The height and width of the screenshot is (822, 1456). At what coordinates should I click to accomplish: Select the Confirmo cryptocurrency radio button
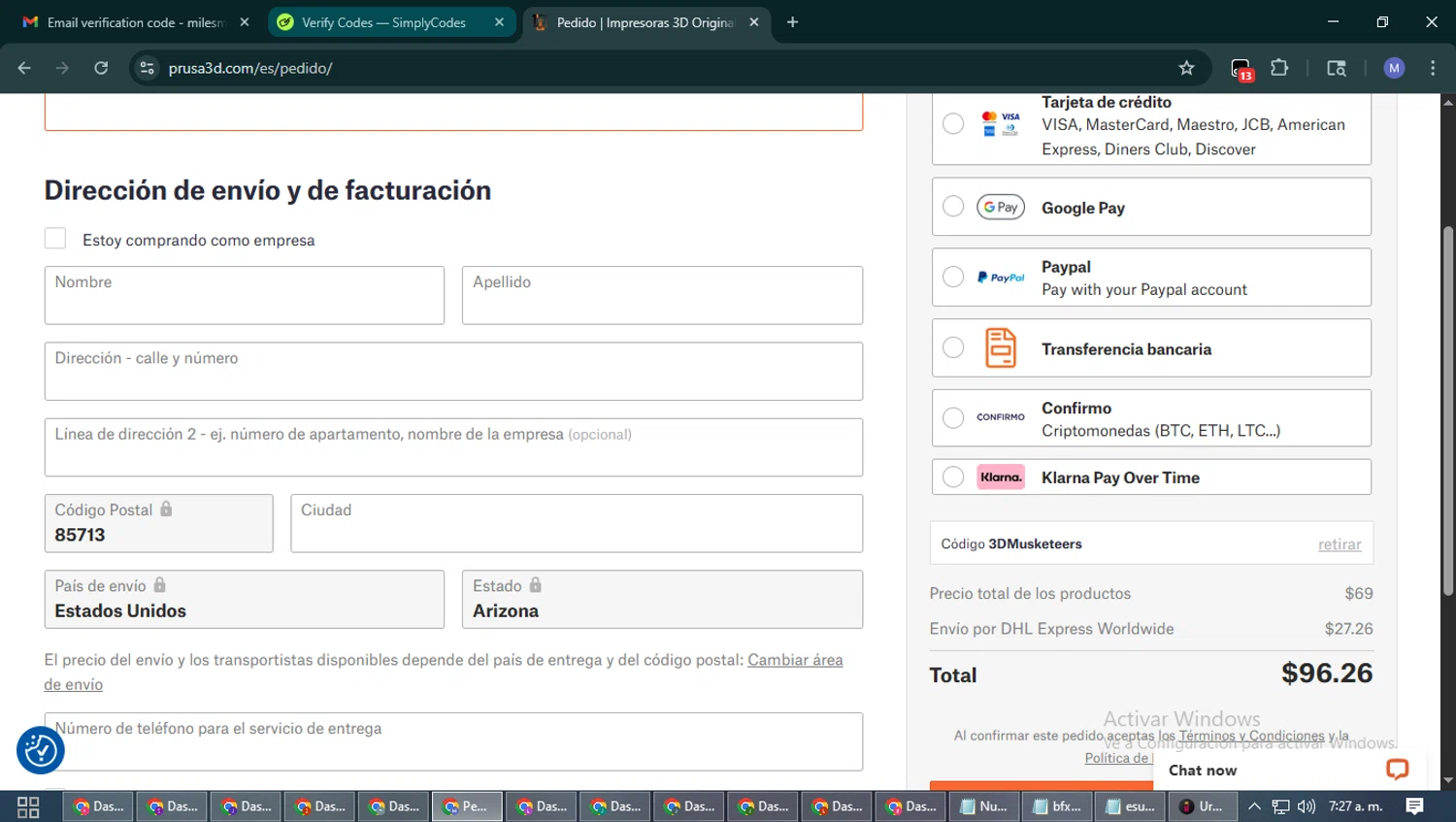pos(953,418)
